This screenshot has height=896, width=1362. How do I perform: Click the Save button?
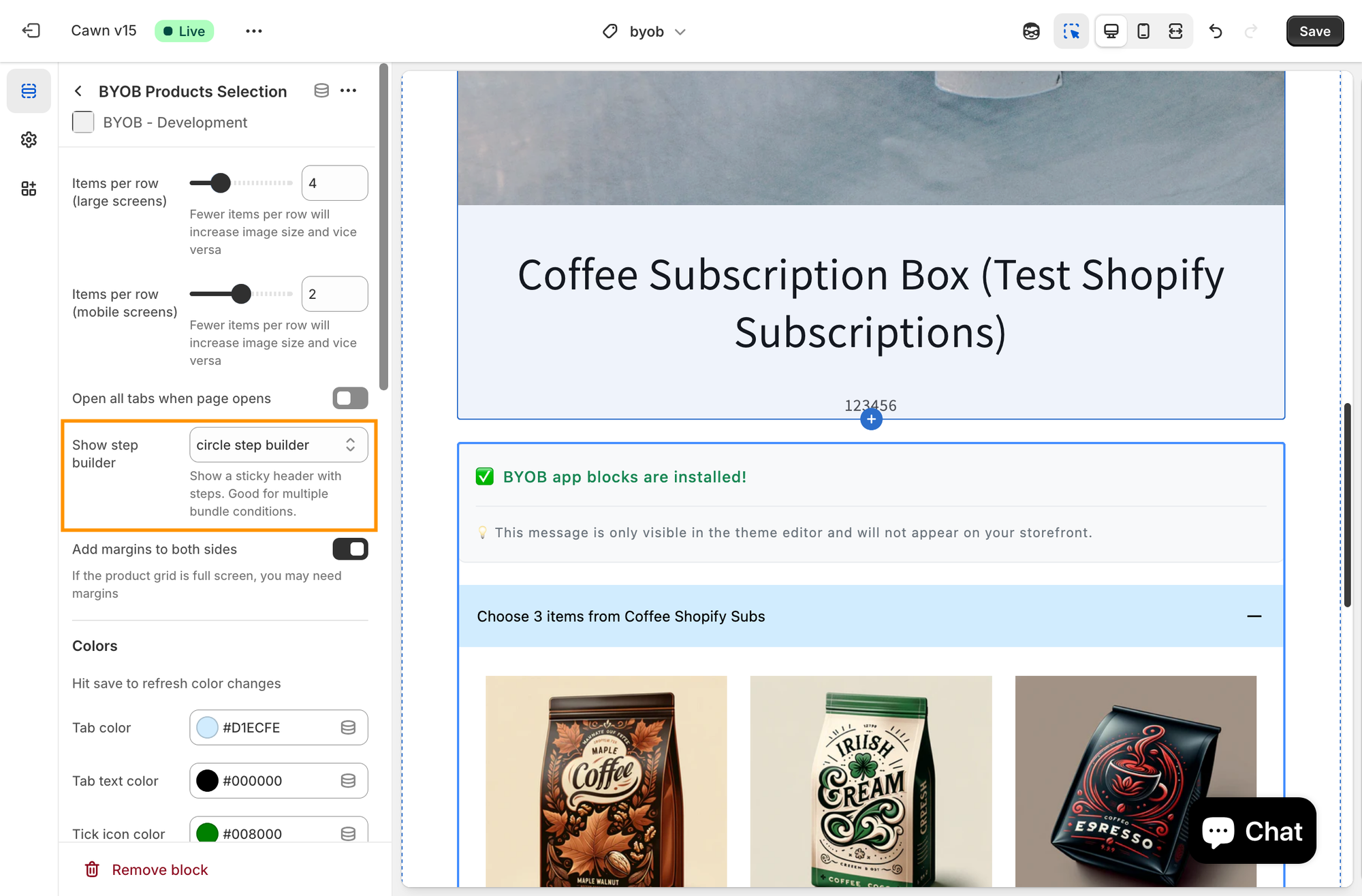coord(1314,31)
